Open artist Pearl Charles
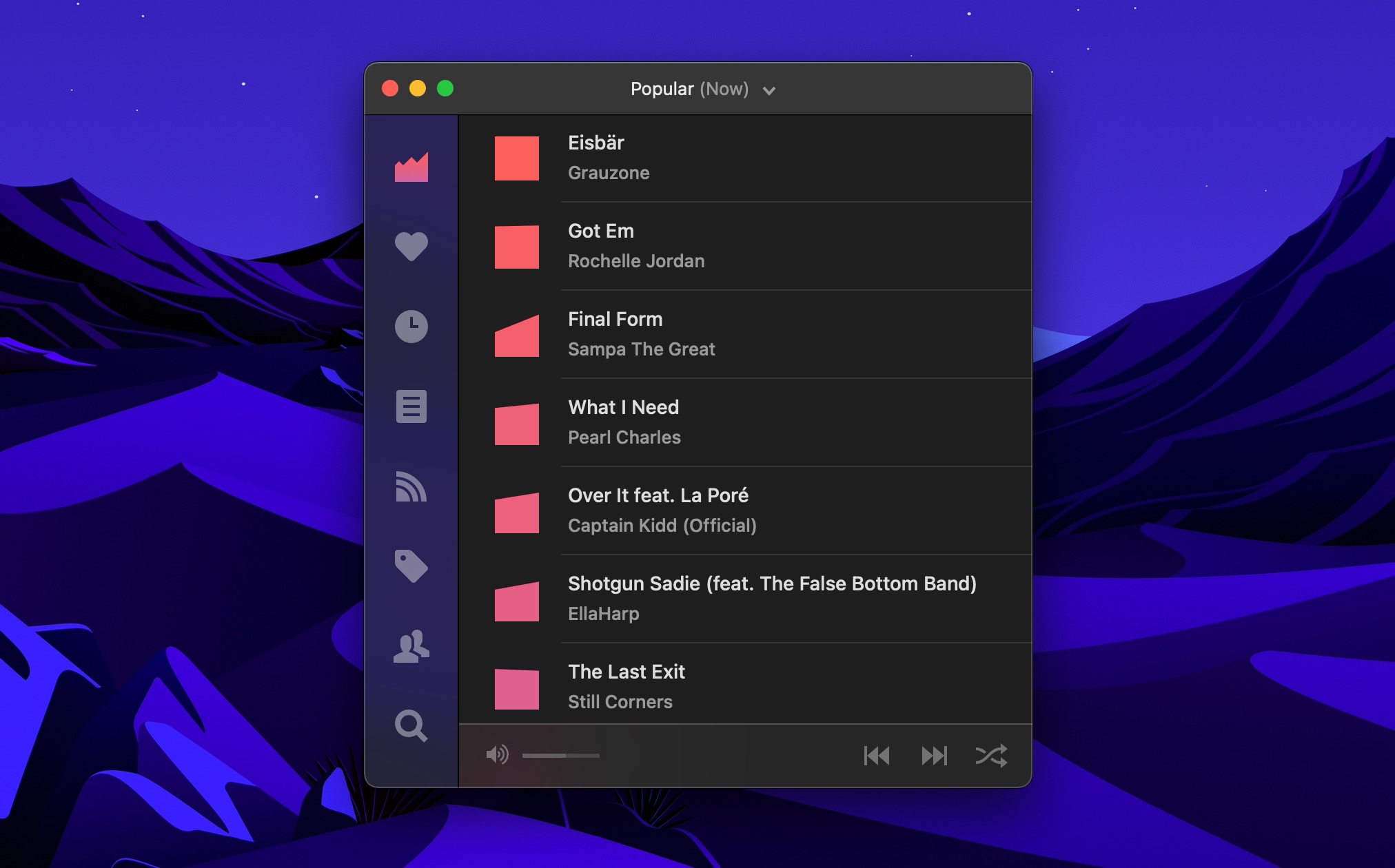Screen dimensions: 1395x868 pos(624,437)
